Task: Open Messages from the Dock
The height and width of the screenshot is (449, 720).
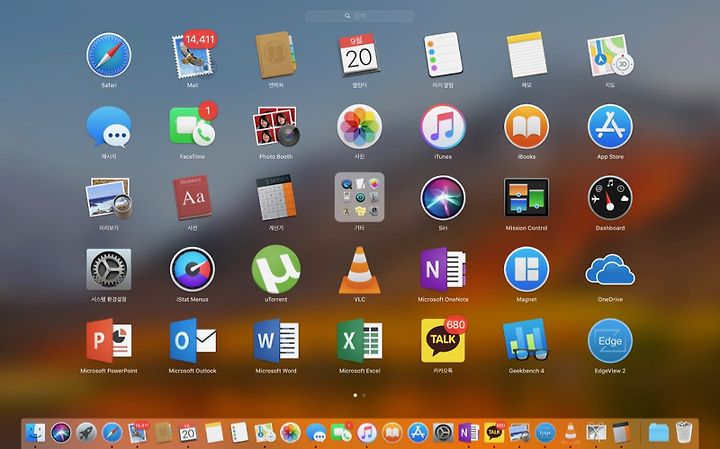Action: pos(316,432)
